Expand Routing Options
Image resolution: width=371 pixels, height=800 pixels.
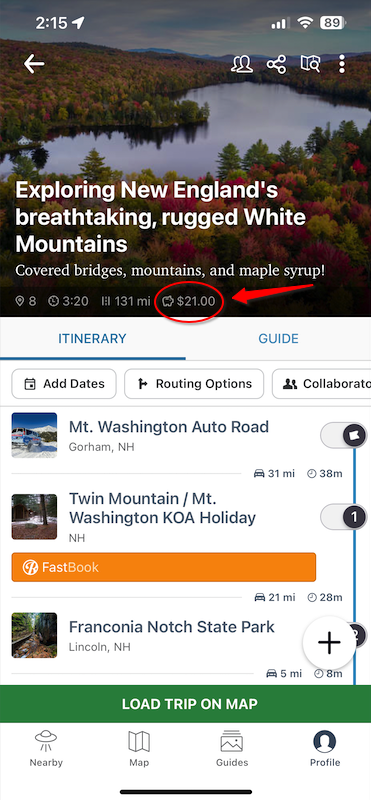[194, 384]
